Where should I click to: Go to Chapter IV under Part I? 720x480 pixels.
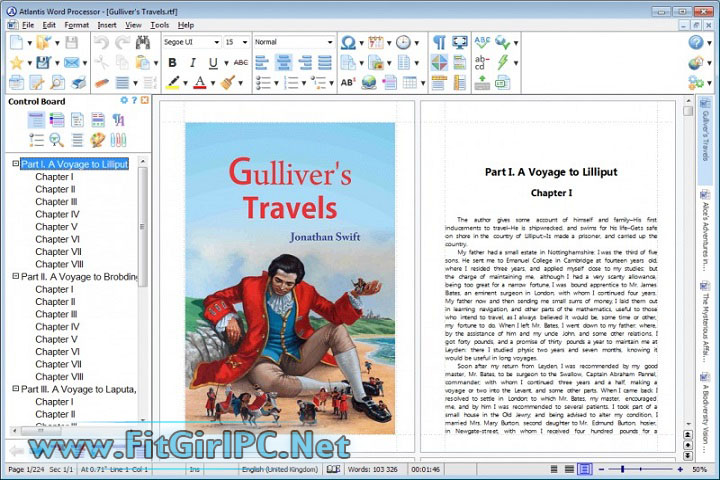[57, 214]
